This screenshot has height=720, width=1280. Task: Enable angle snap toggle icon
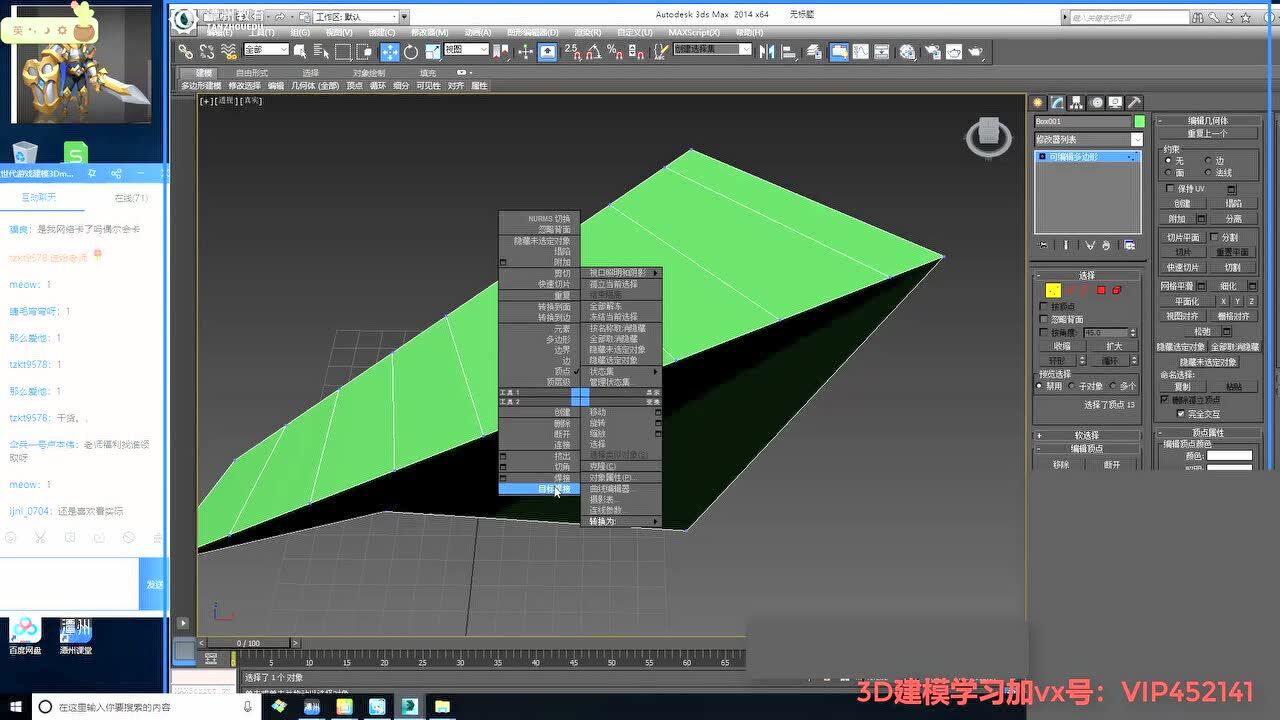[595, 53]
